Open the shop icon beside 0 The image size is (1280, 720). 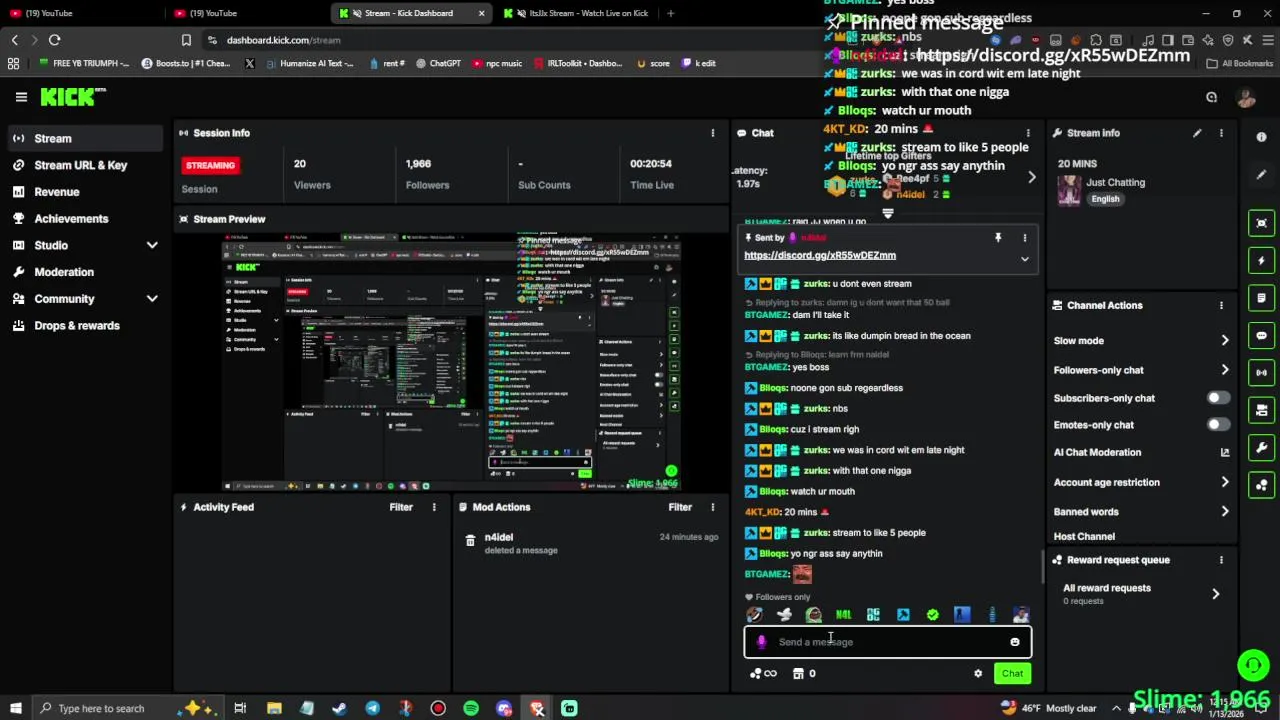tap(798, 674)
